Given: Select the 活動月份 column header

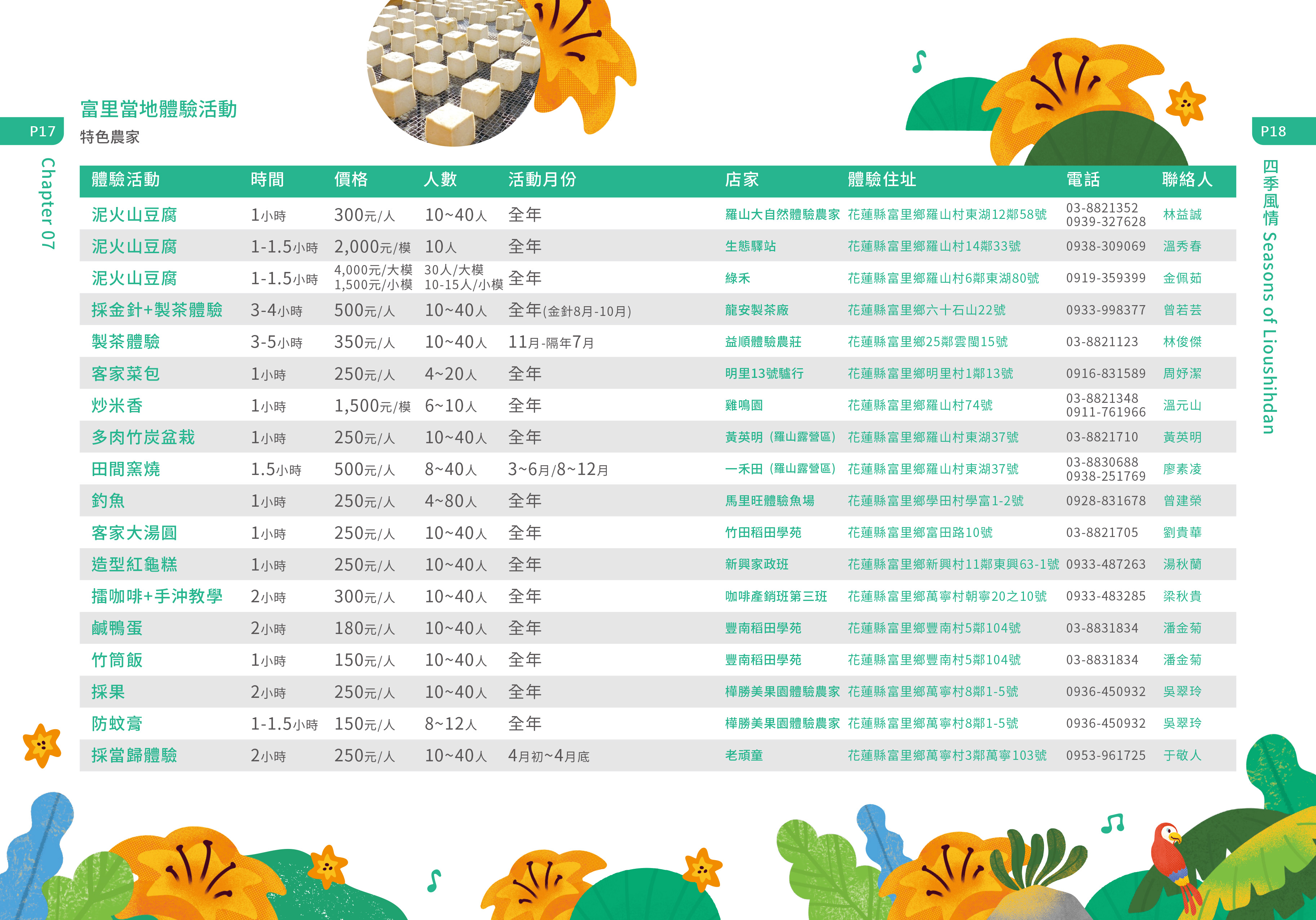Looking at the screenshot, I should tap(542, 180).
